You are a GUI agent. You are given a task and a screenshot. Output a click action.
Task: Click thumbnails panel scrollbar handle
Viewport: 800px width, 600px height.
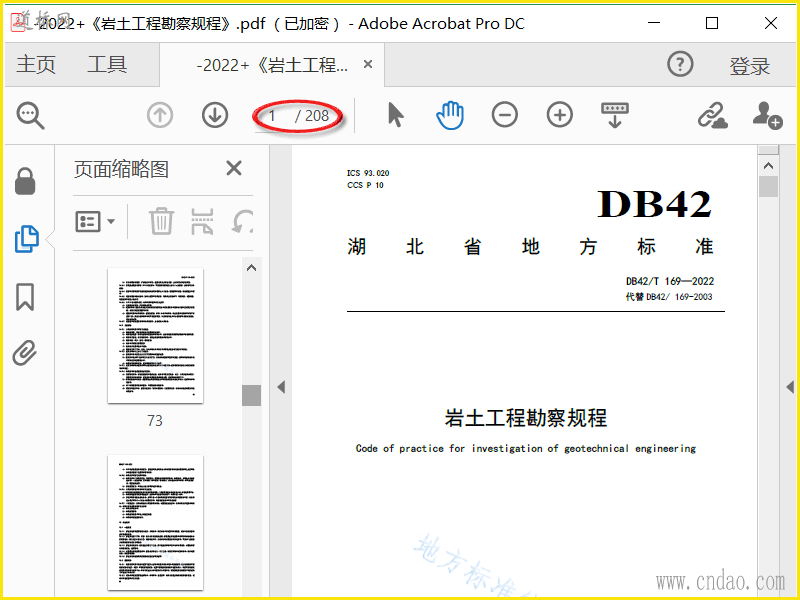pyautogui.click(x=251, y=395)
